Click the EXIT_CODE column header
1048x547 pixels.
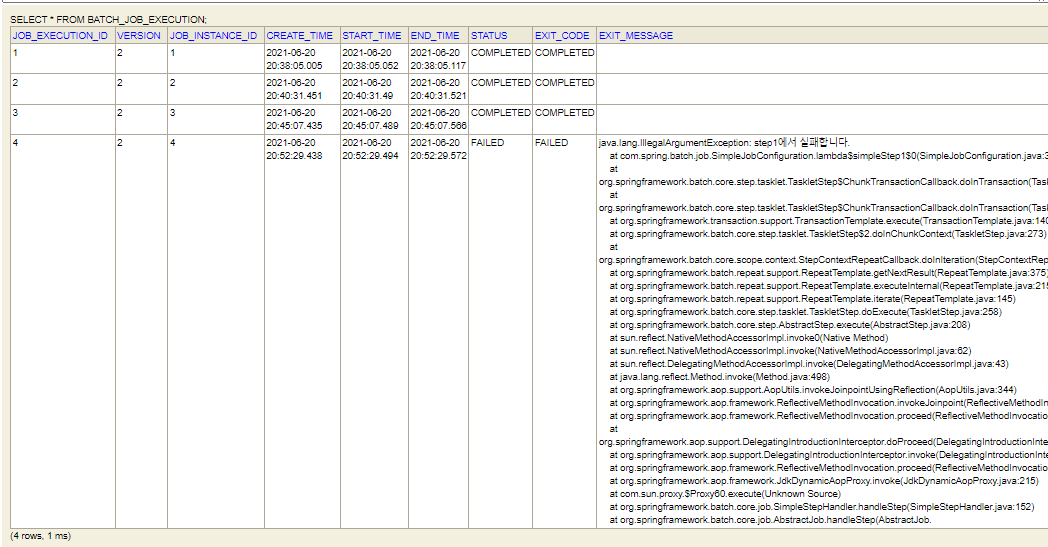(x=562, y=35)
